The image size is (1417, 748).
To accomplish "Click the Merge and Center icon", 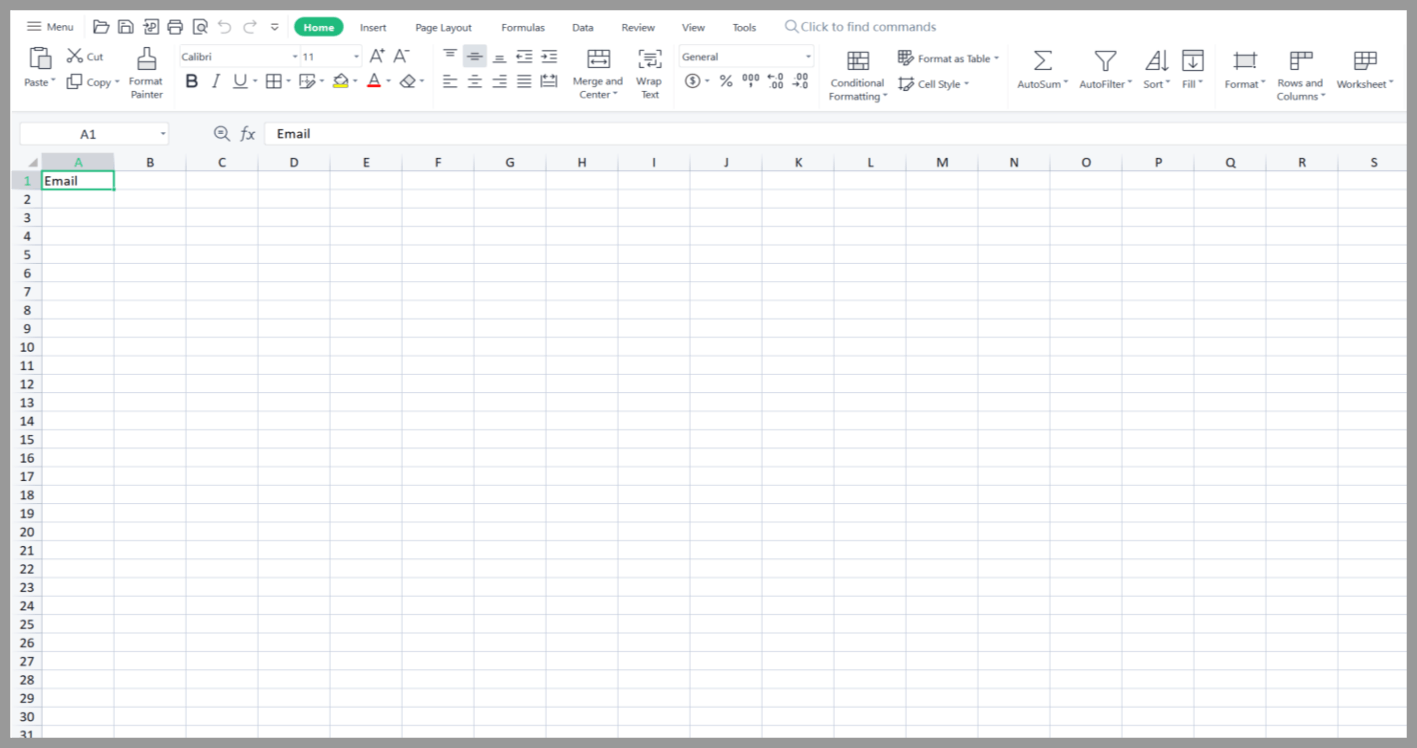I will tap(598, 60).
